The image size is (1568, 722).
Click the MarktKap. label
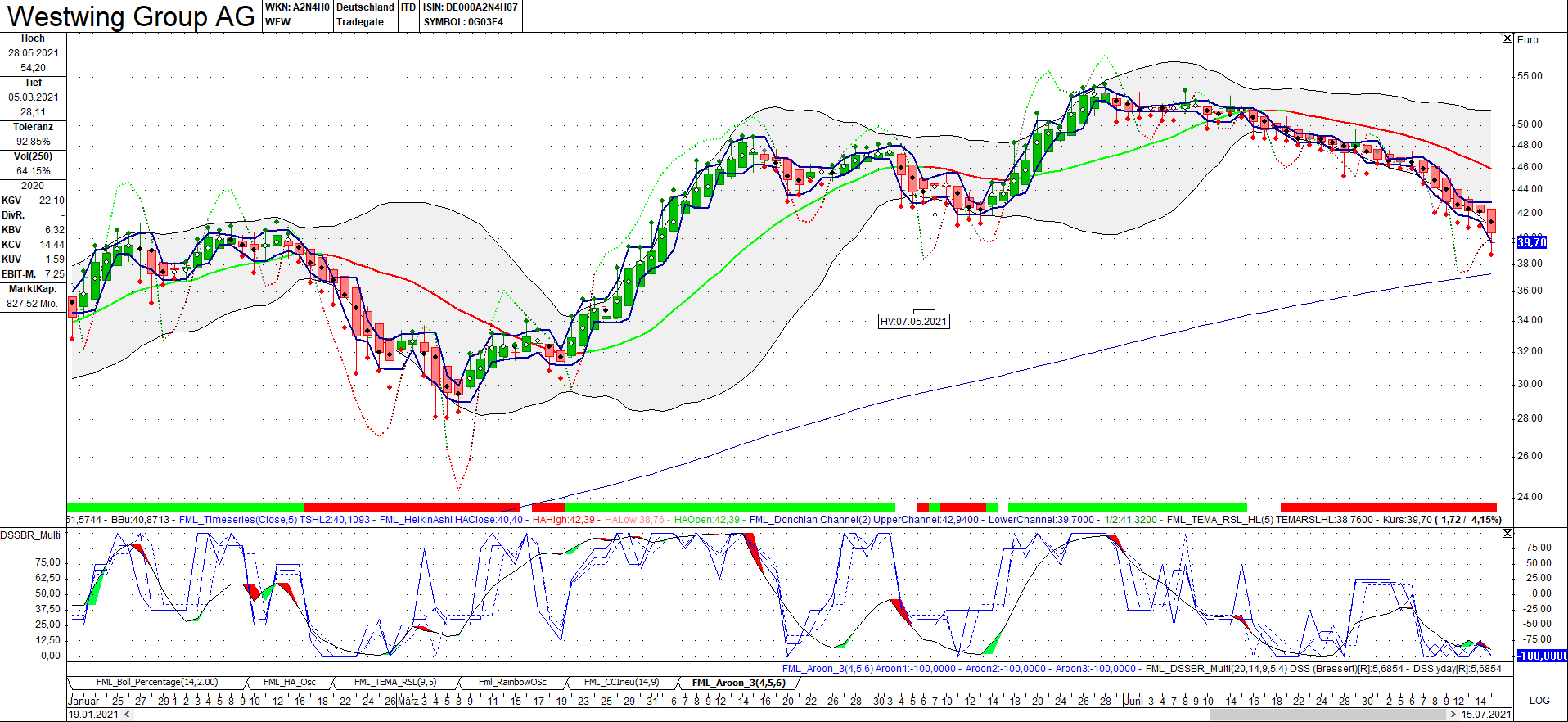tap(33, 289)
